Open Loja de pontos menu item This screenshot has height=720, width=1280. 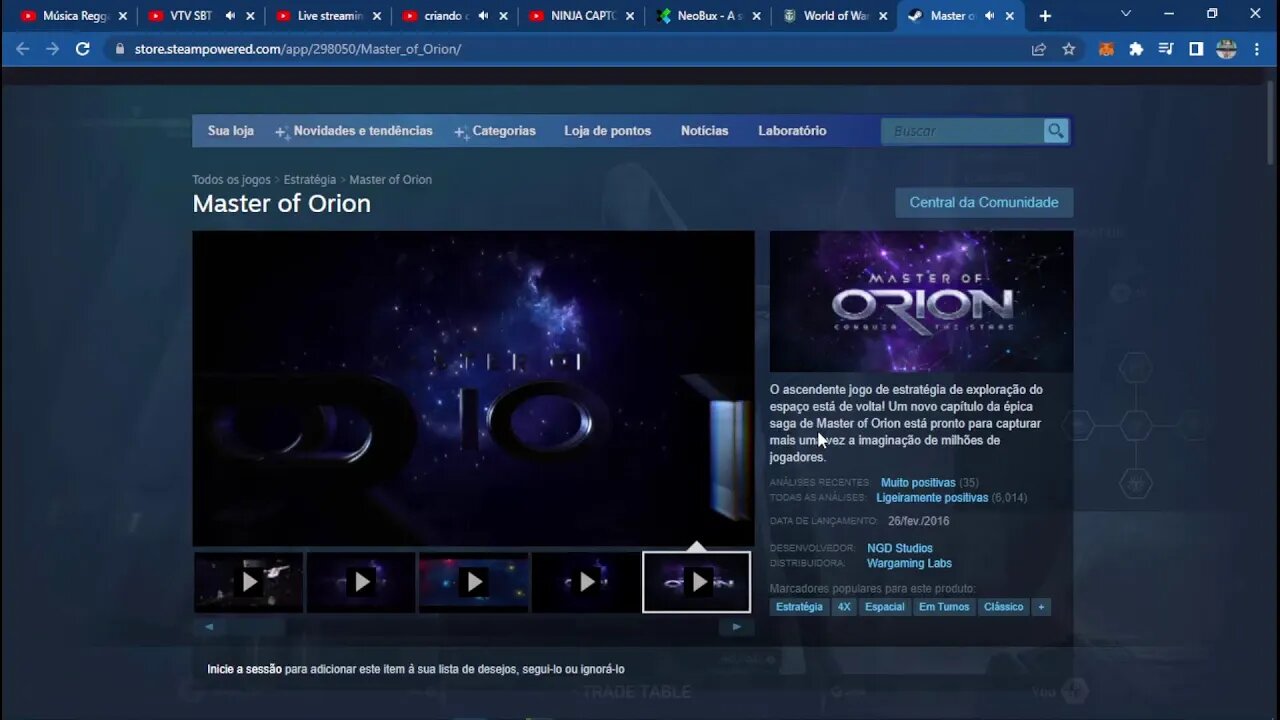(607, 131)
